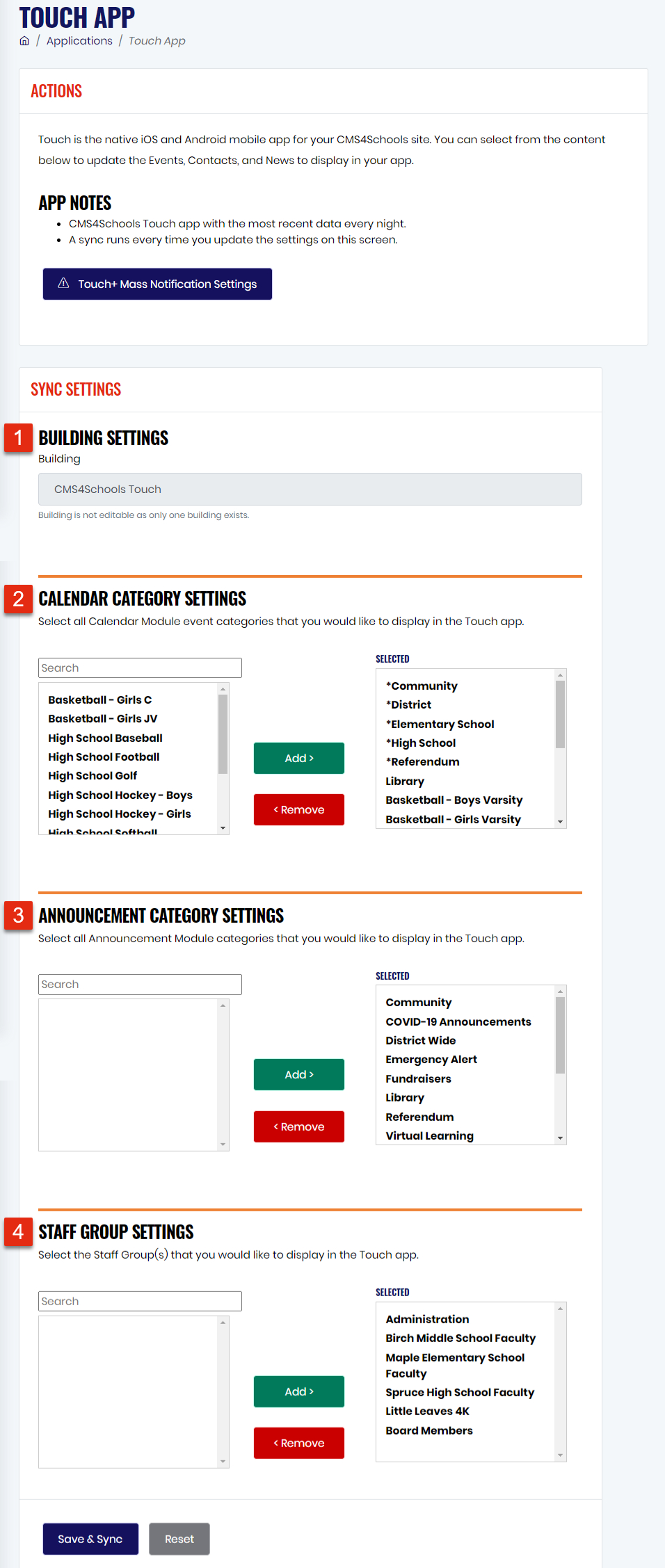Select Basketball - Boys Varsity entry
Viewport: 665px width, 1568px height.
pyautogui.click(x=454, y=800)
